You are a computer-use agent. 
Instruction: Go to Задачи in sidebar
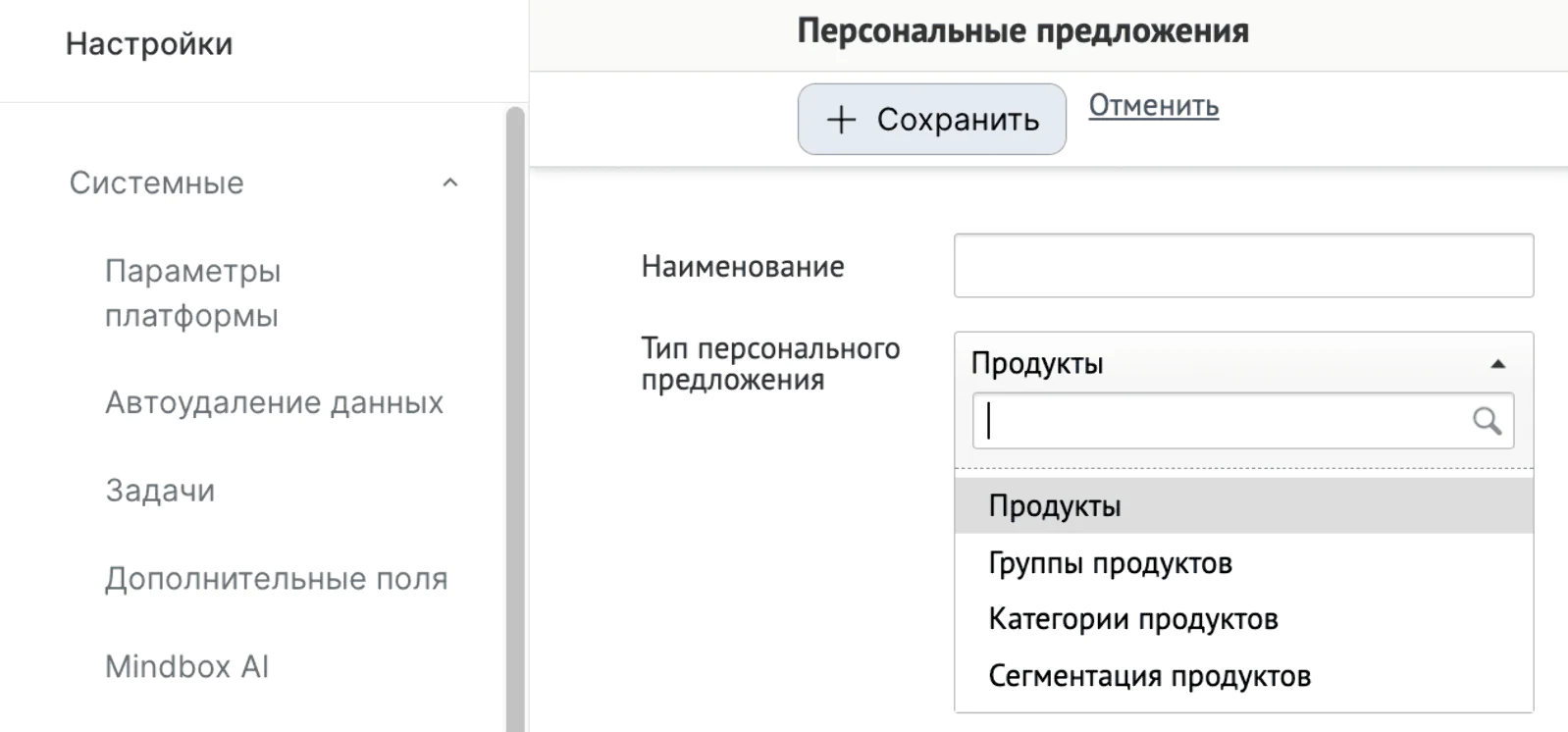tap(160, 490)
